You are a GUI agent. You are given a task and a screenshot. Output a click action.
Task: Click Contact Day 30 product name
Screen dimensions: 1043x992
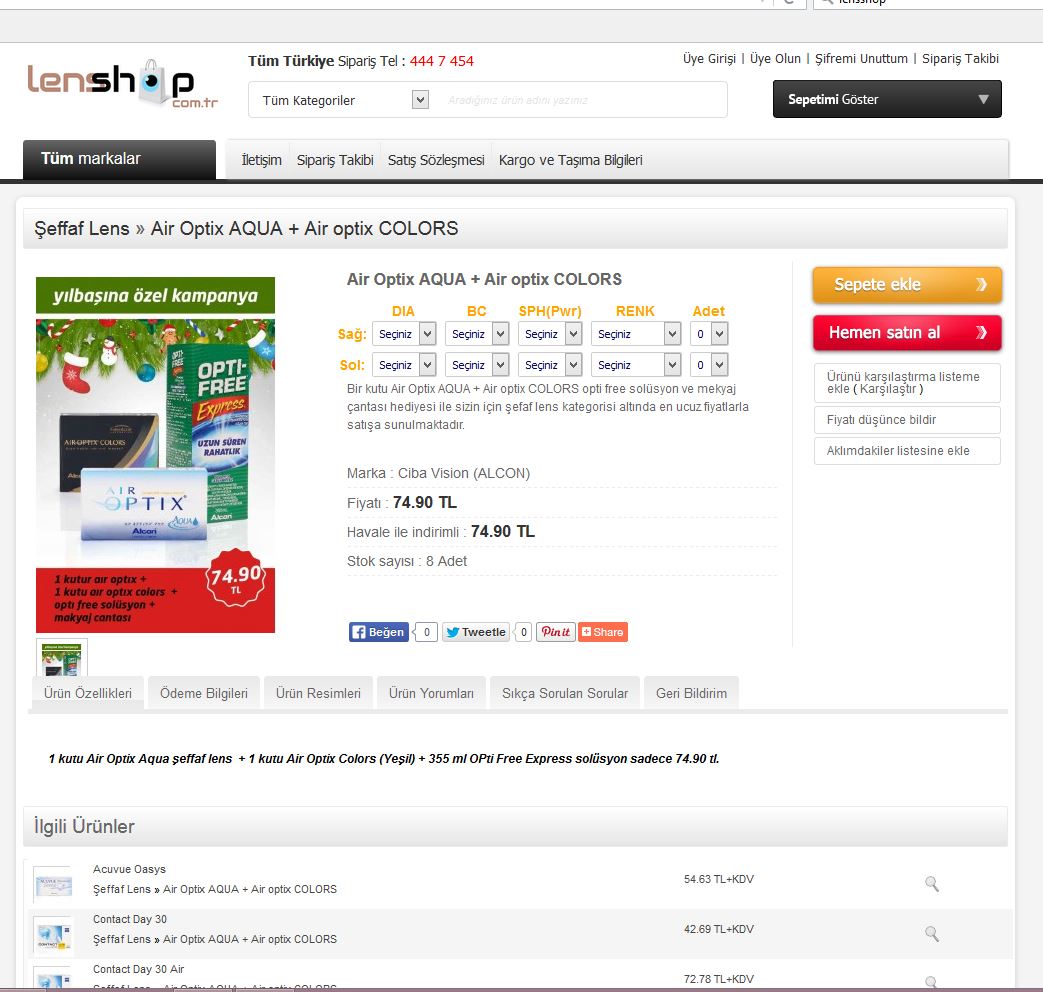point(130,919)
